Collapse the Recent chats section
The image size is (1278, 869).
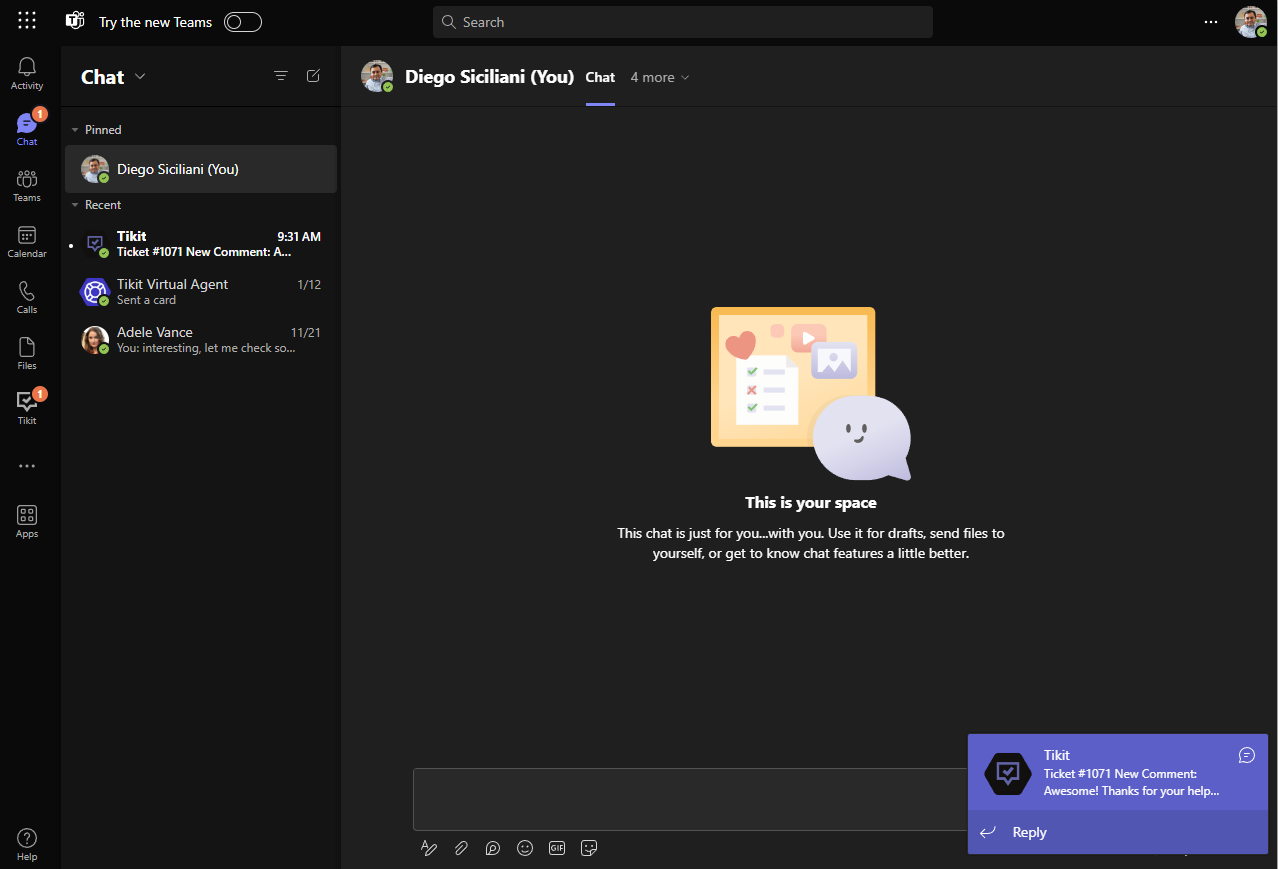tap(75, 205)
